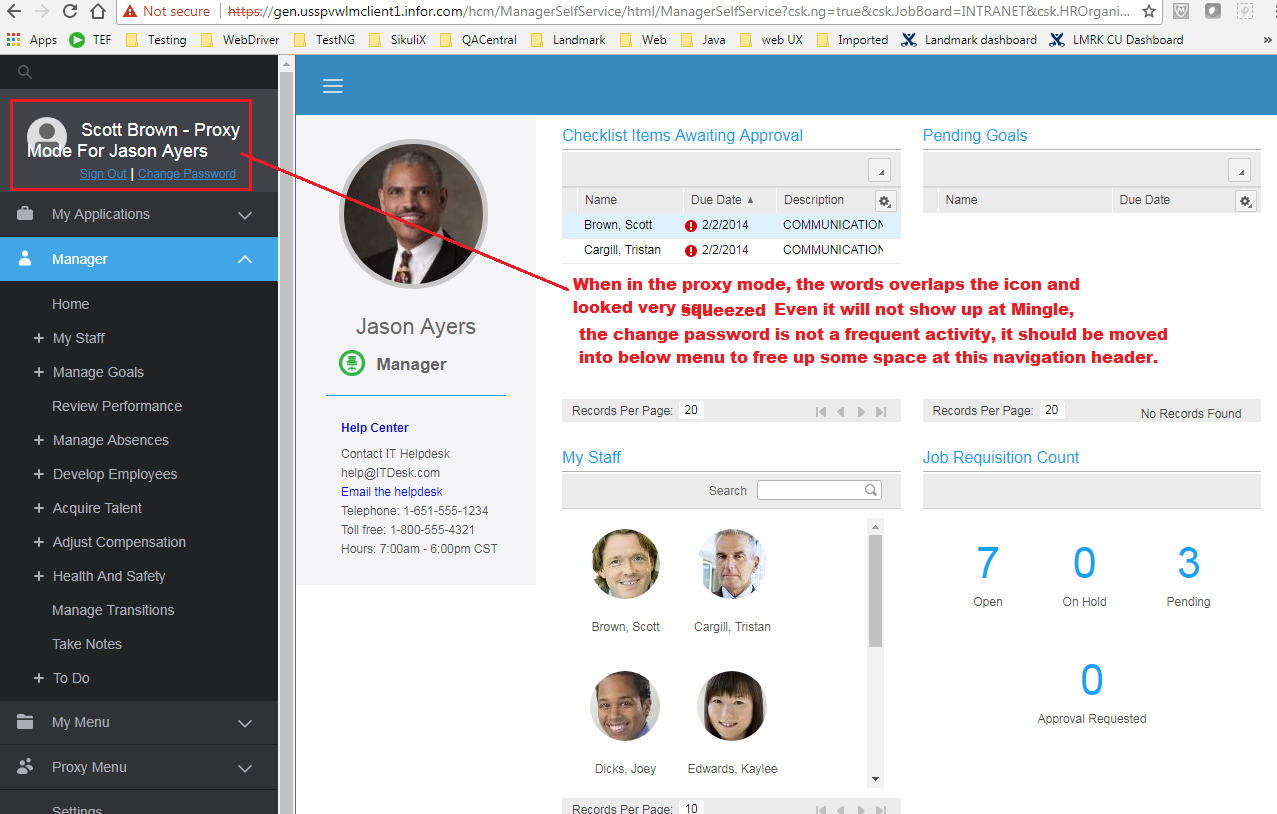Expand Adjust Compensation in the Manager menu
1277x814 pixels.
39,542
